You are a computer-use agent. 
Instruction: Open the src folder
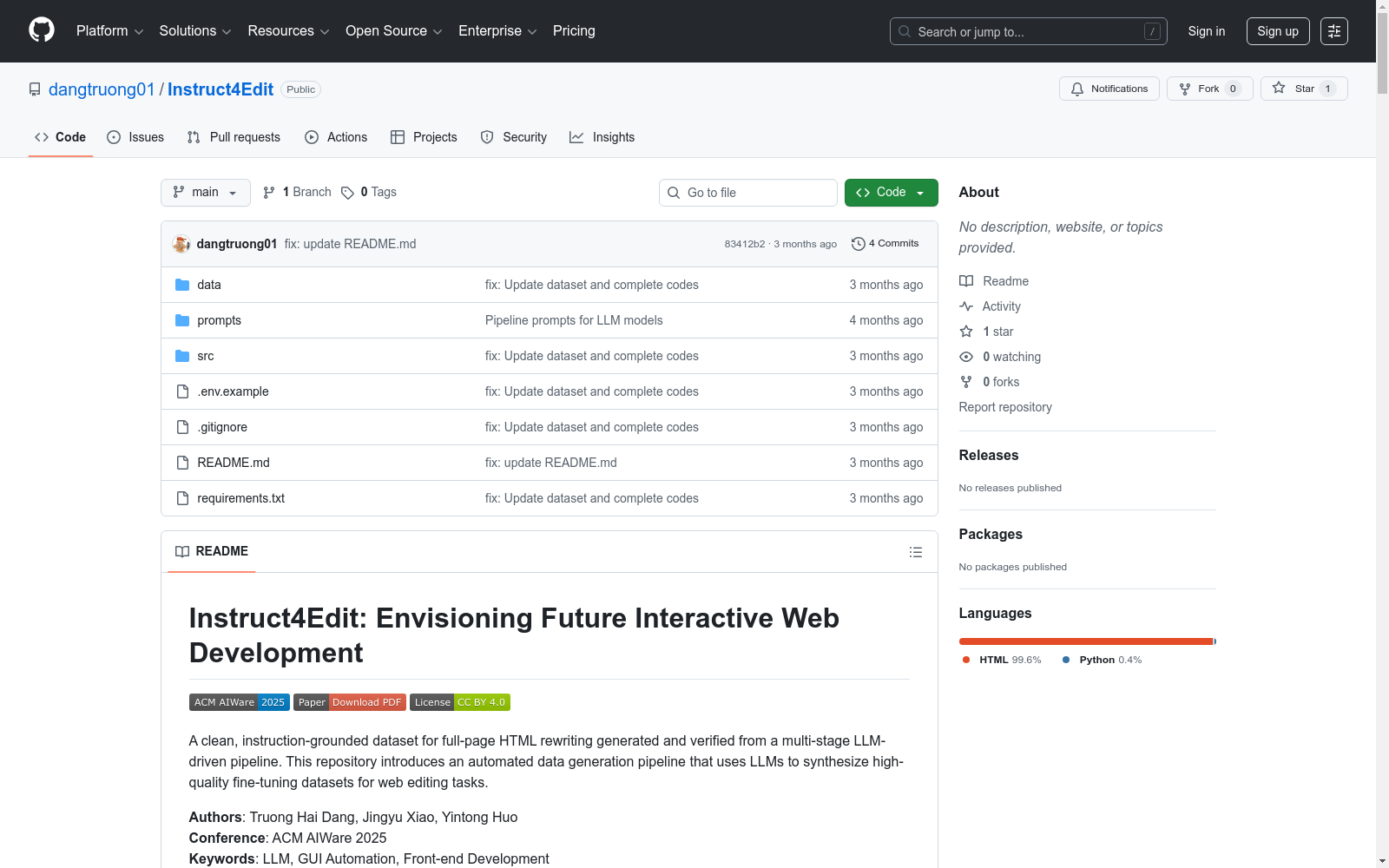[206, 356]
